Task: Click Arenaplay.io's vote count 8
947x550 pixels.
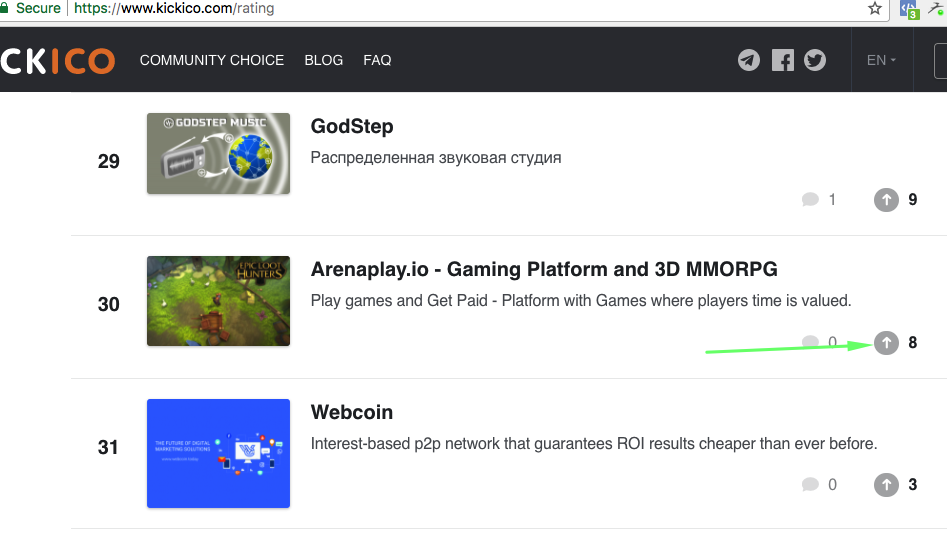Action: pos(913,343)
